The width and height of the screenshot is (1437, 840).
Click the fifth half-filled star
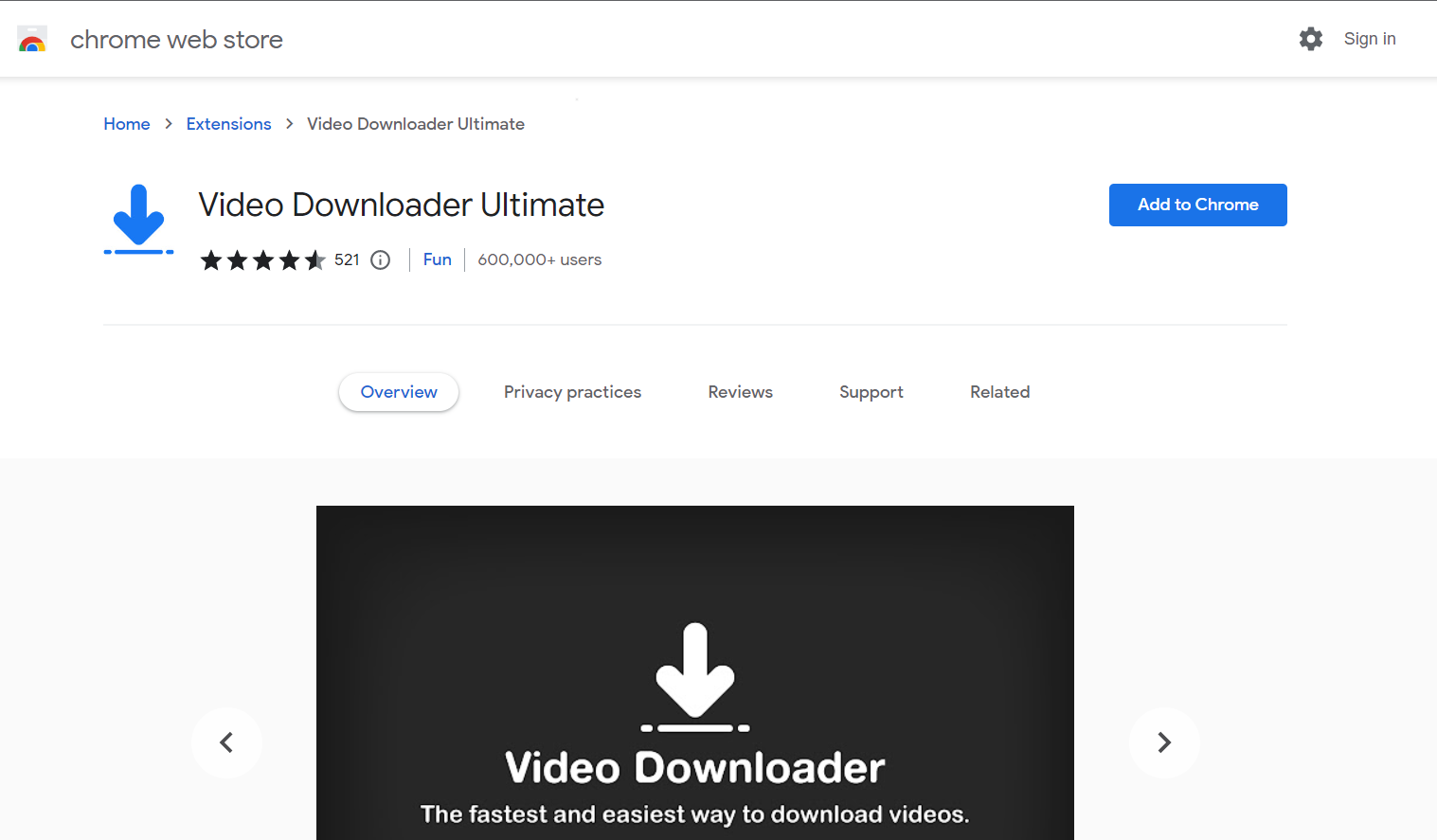(x=316, y=259)
